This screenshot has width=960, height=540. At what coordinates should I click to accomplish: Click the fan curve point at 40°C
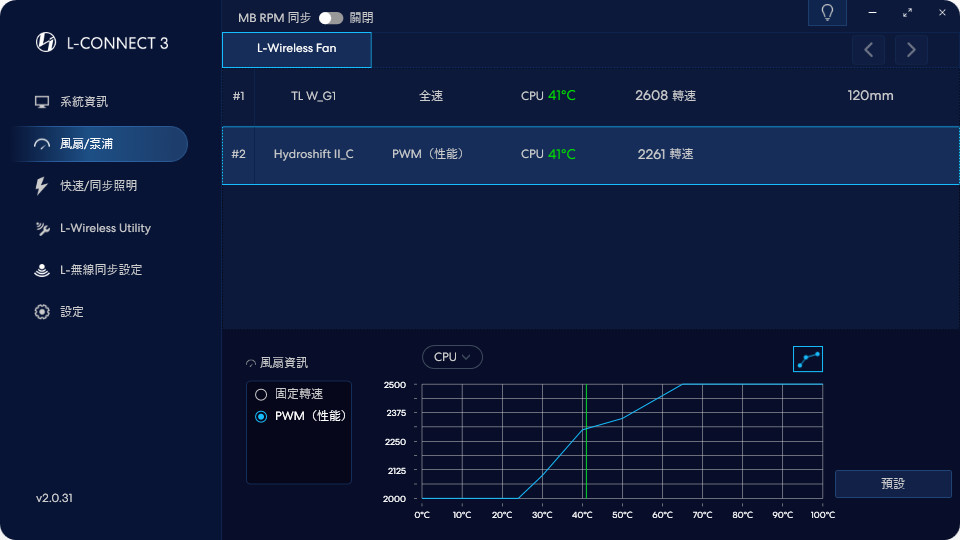[x=582, y=430]
